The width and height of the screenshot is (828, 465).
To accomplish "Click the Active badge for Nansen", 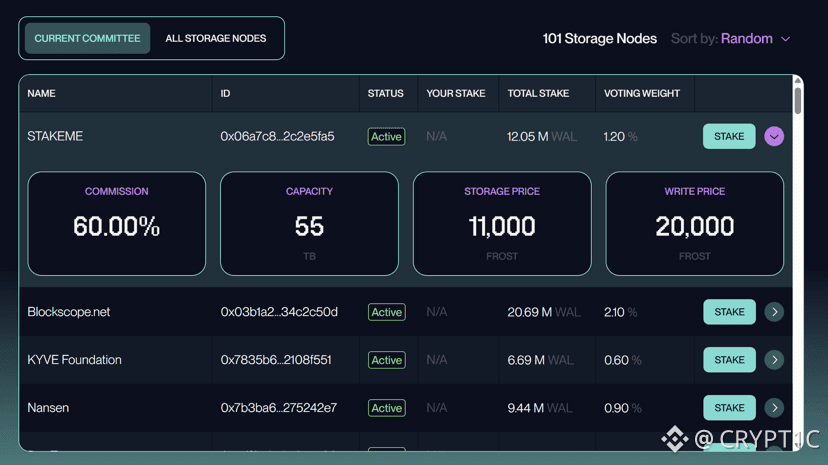I will tap(386, 408).
